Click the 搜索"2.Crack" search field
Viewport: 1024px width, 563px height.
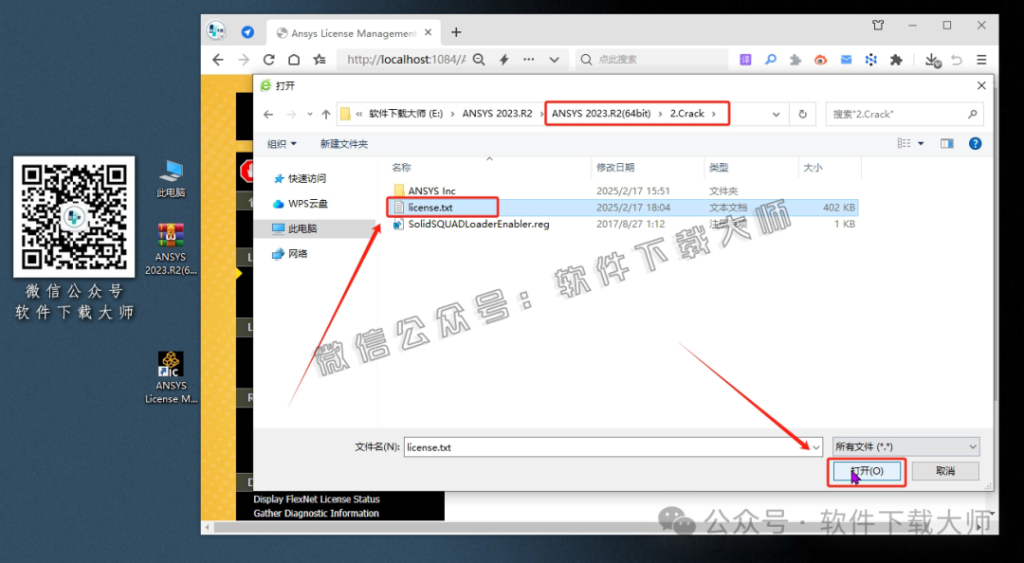pos(904,114)
